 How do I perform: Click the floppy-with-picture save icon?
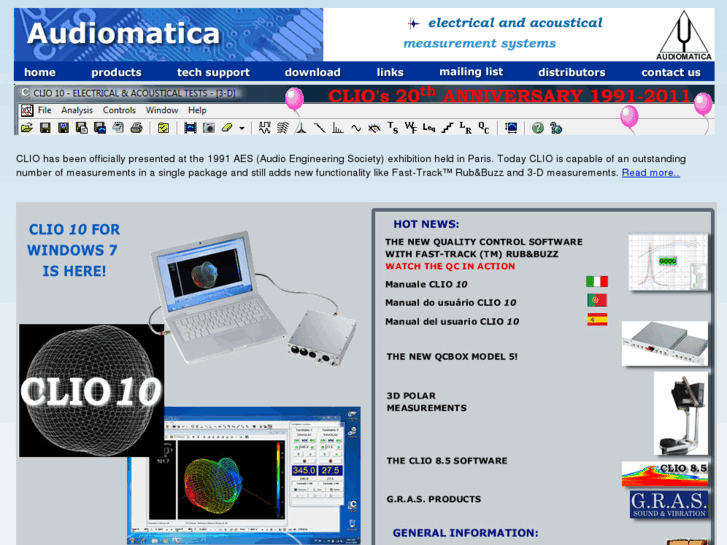point(100,128)
